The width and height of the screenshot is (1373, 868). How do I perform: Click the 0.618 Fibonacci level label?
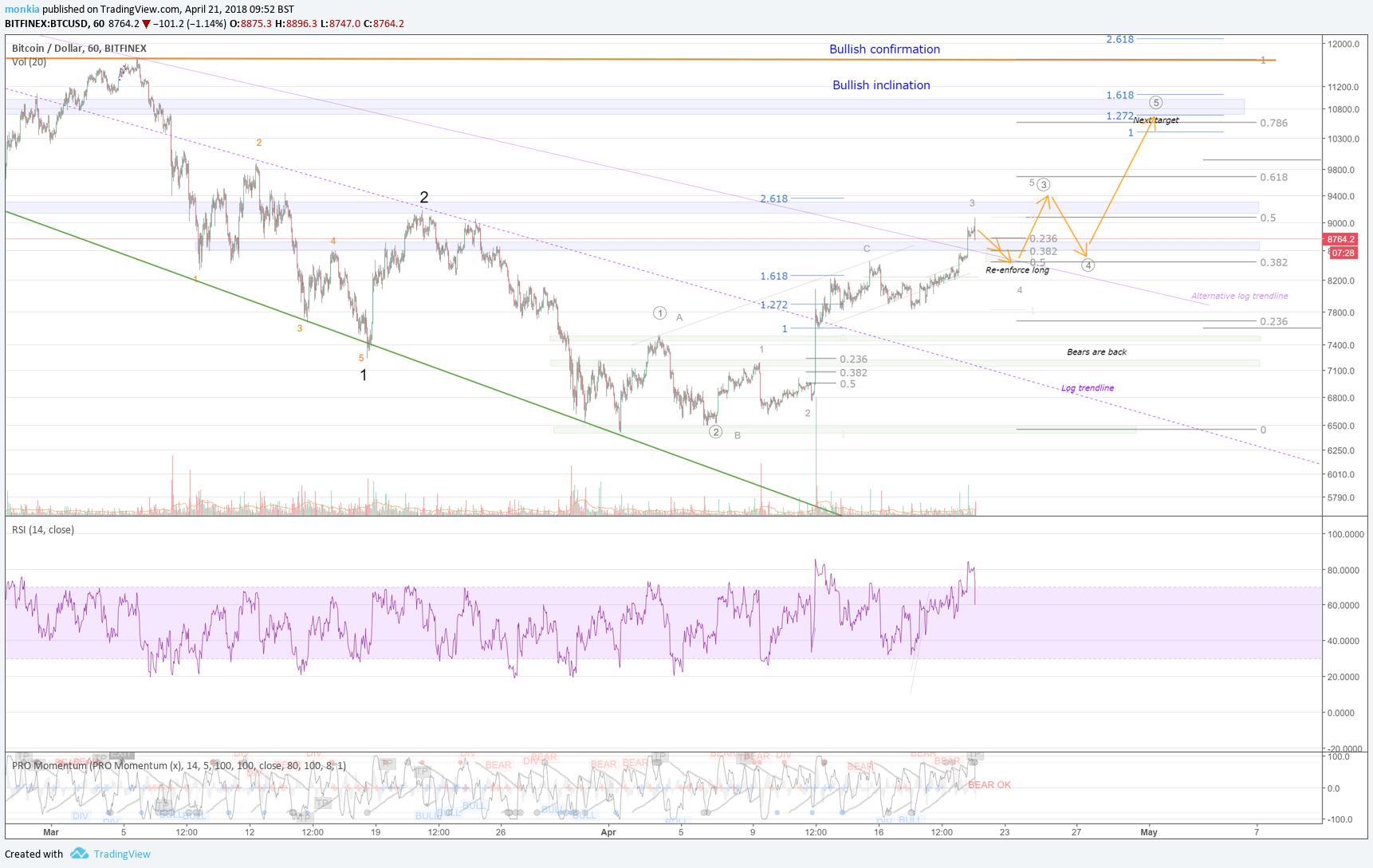[1273, 178]
